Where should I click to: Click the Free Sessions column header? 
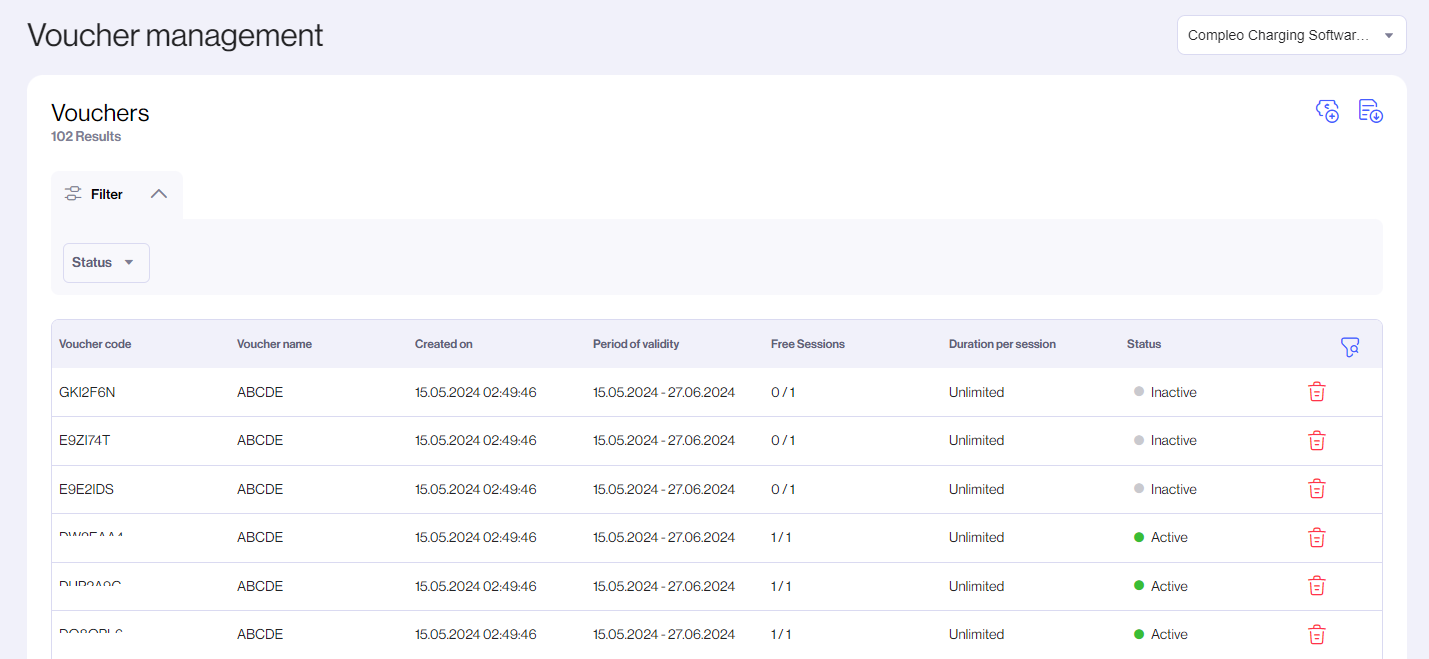807,343
